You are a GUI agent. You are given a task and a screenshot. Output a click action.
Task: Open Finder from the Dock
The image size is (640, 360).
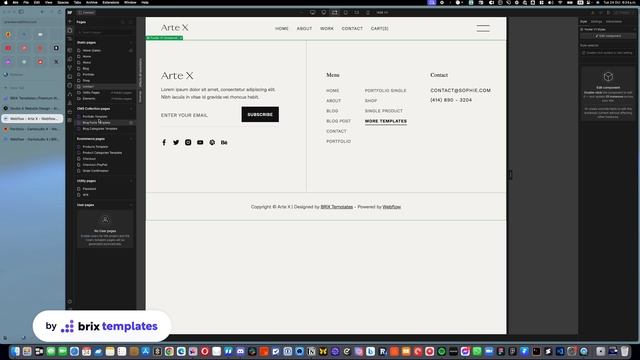[x=15, y=351]
